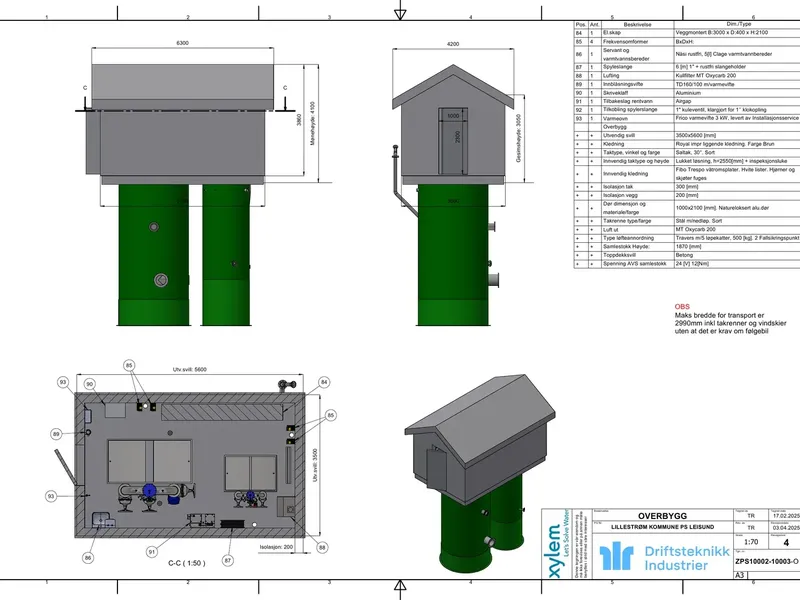The image size is (800, 600).
Task: Select balloon number 84 in plan view
Action: coord(324,382)
